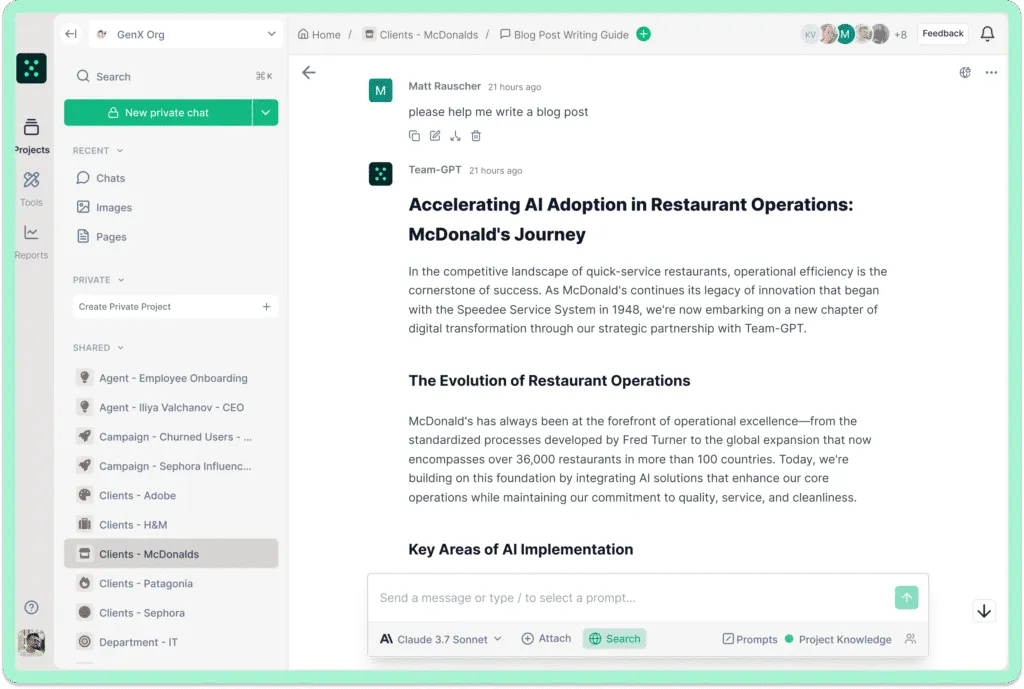Jump to bottom with down arrow
The image size is (1024, 689).
coord(984,611)
